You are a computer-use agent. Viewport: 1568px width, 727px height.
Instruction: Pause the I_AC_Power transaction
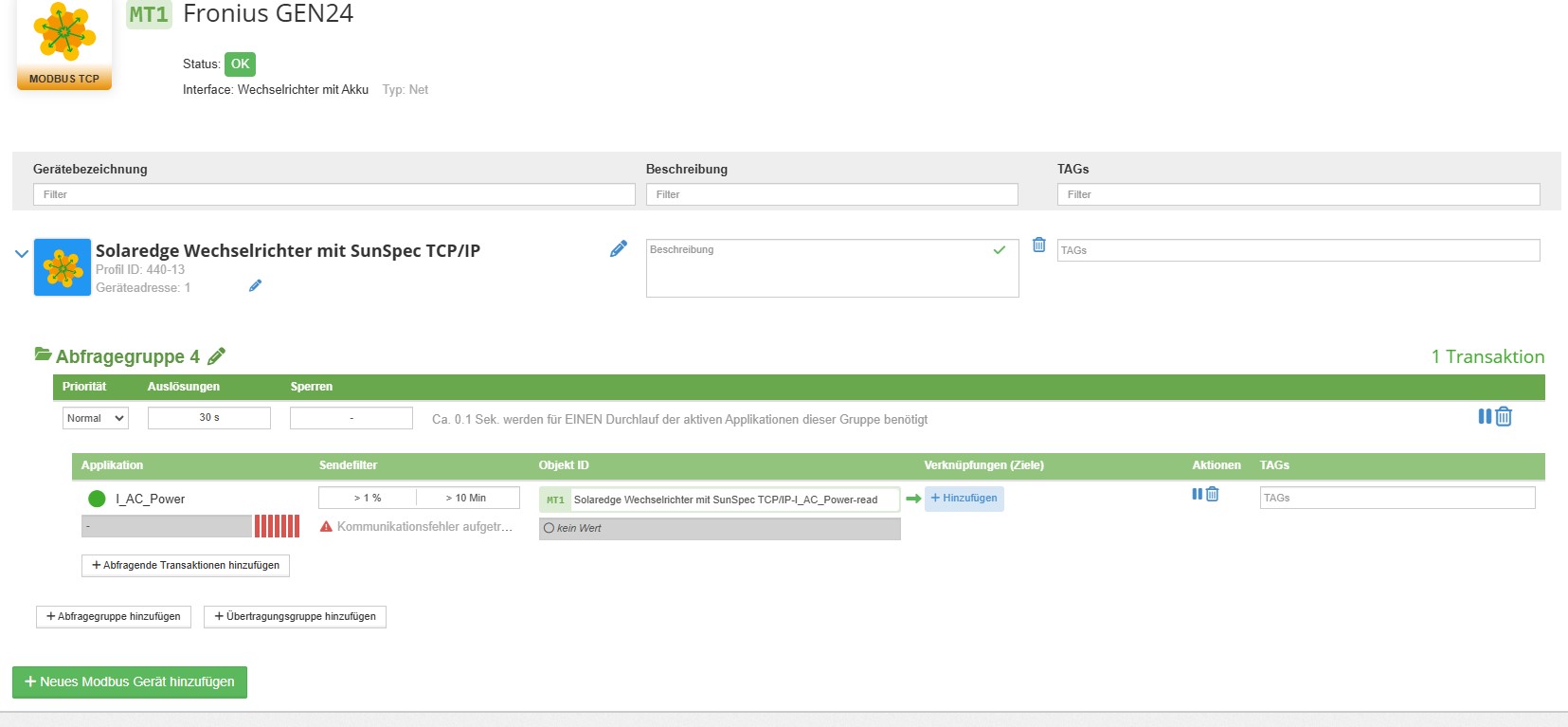[x=1197, y=494]
